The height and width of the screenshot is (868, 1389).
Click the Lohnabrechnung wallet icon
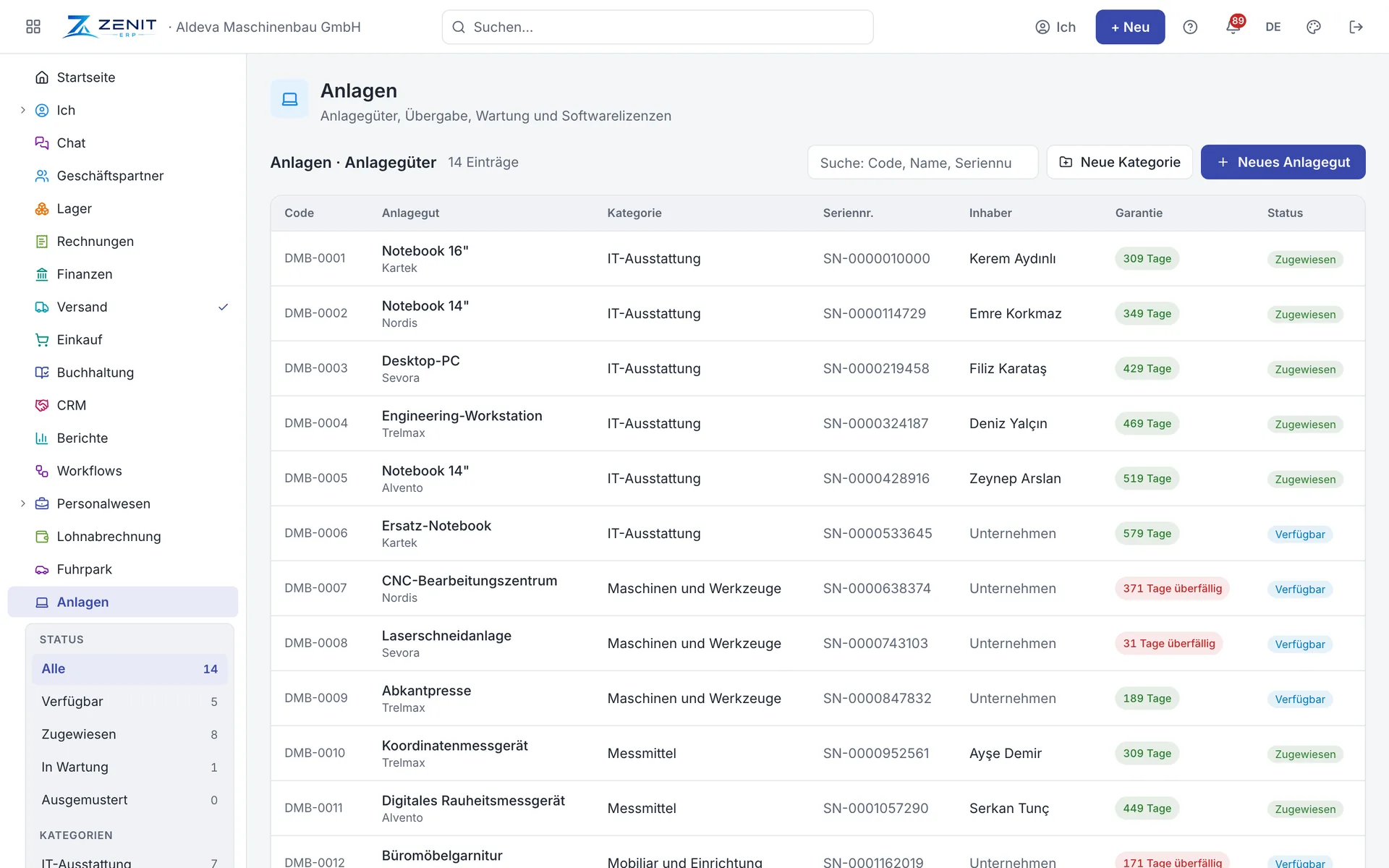click(x=42, y=537)
